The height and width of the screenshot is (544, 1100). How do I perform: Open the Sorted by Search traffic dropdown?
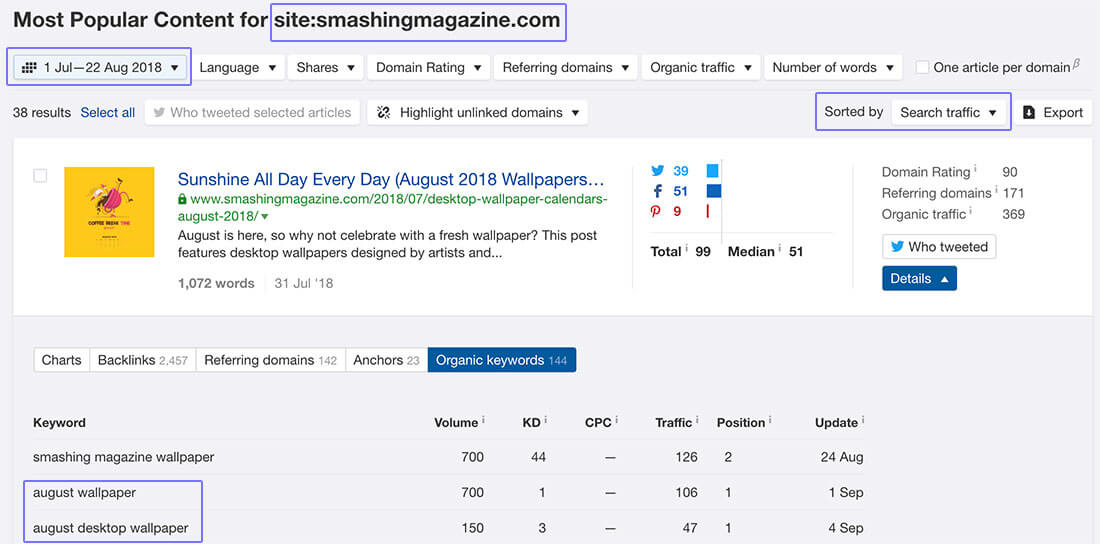(x=949, y=113)
